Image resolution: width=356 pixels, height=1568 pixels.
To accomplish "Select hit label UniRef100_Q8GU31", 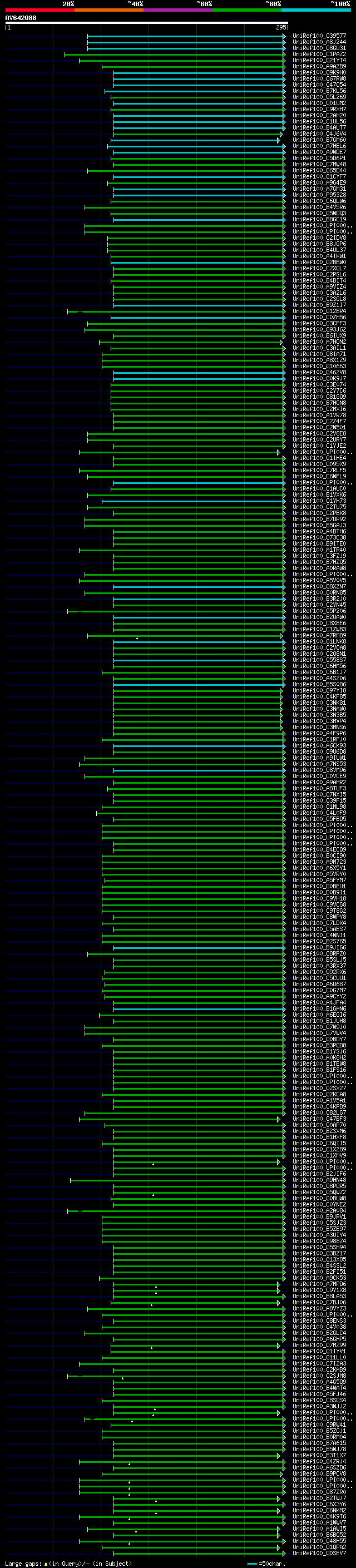I will coord(319,48).
